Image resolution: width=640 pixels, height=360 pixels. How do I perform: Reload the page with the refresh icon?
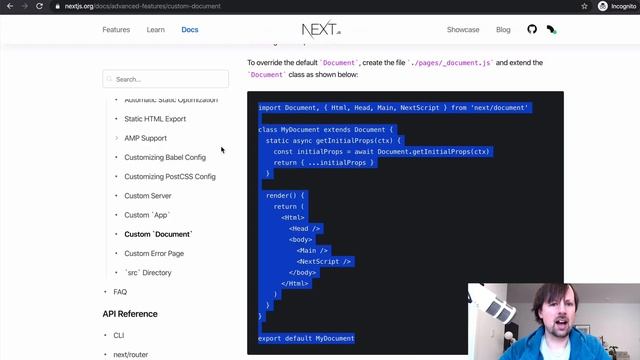pos(39,6)
